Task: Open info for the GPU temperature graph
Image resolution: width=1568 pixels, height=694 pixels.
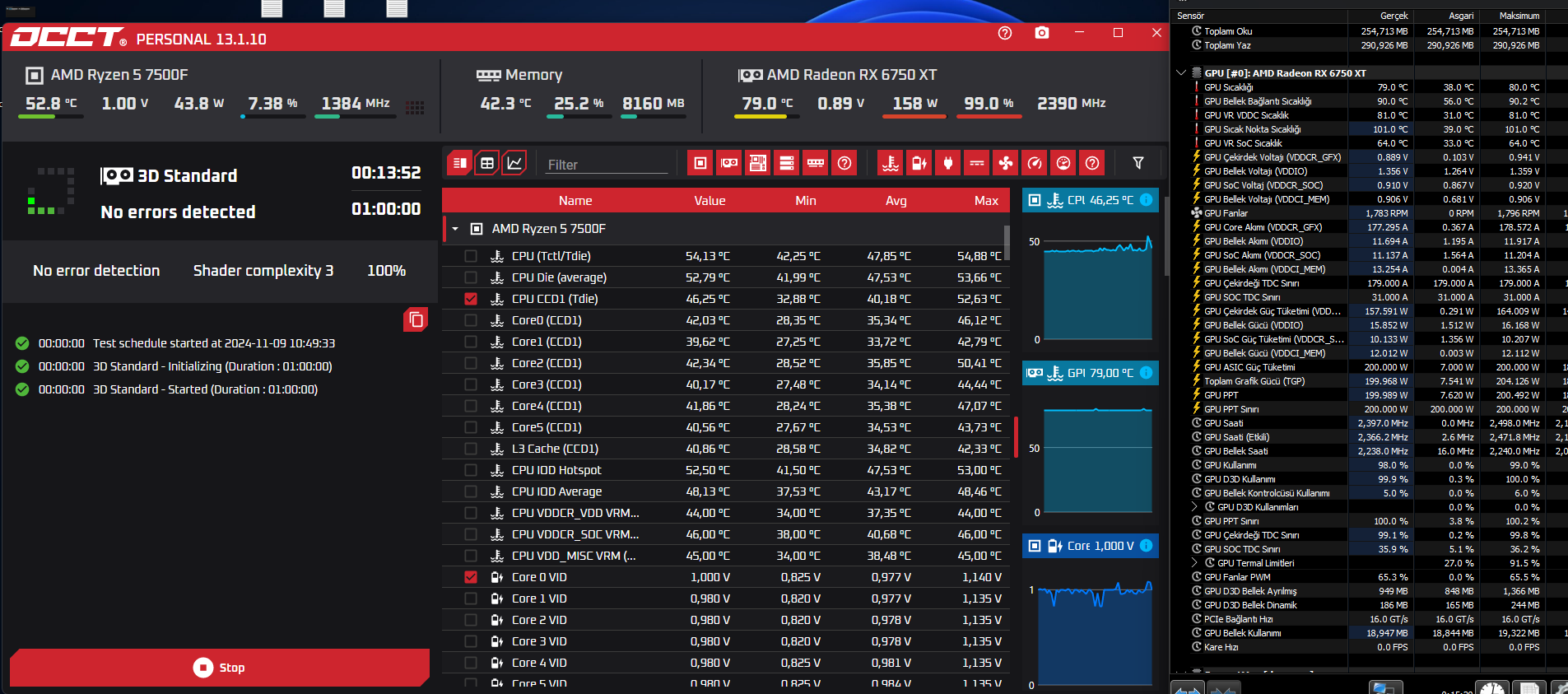Action: (x=1146, y=373)
